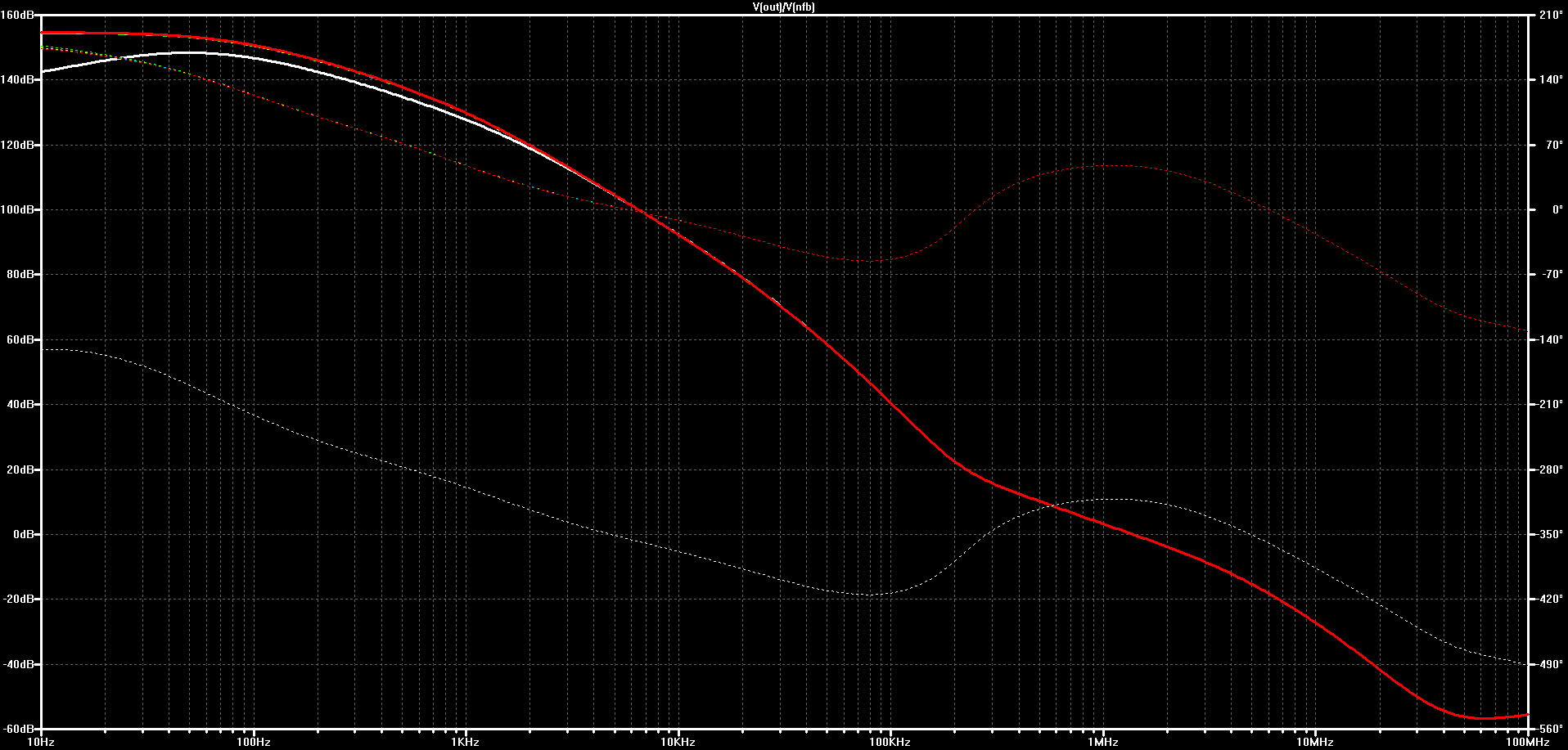The image size is (1568, 750).
Task: Click the 40dB left axis label
Action: point(20,404)
